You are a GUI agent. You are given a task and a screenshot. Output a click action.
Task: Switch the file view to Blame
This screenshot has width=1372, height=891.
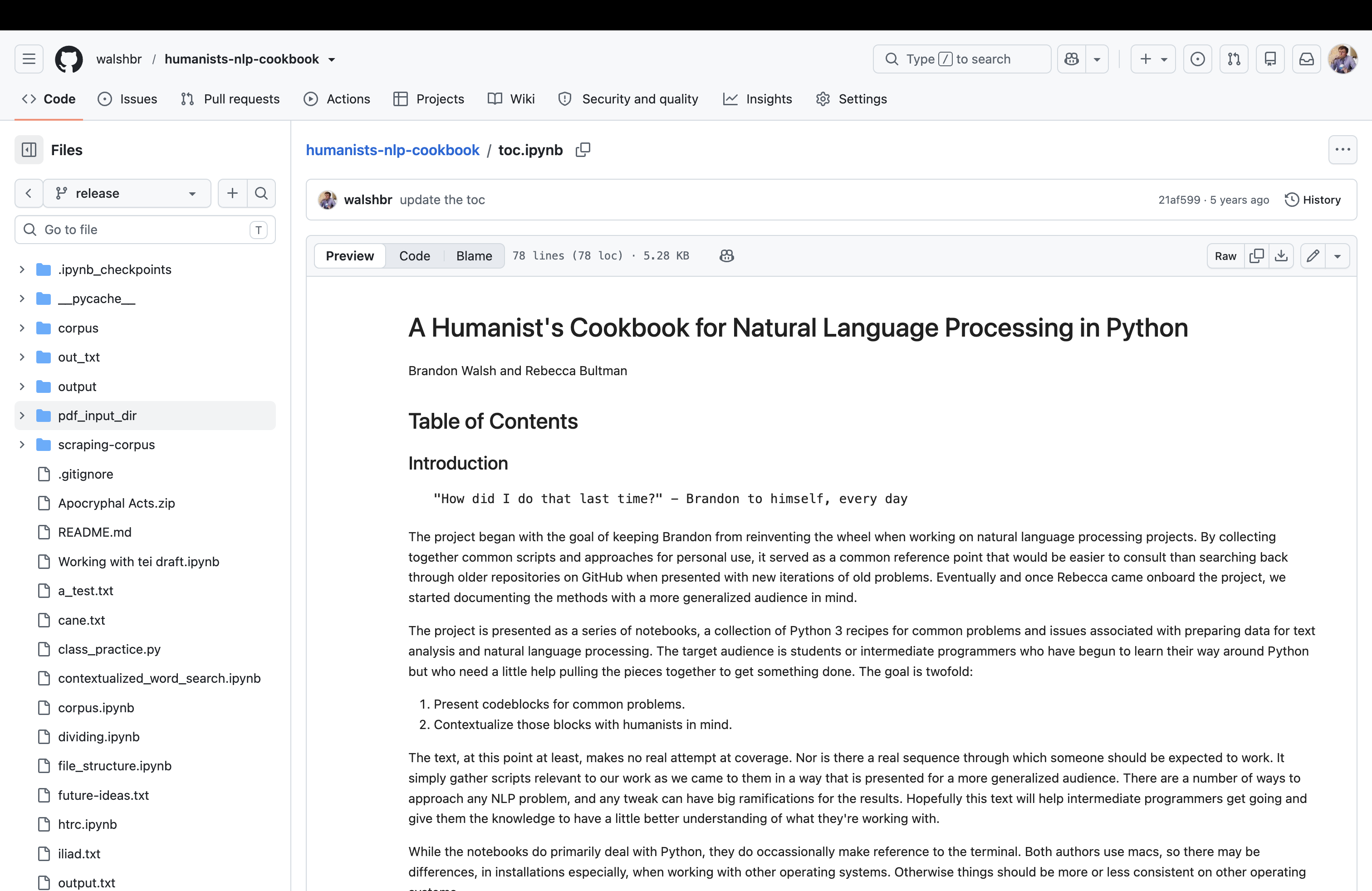pos(474,256)
